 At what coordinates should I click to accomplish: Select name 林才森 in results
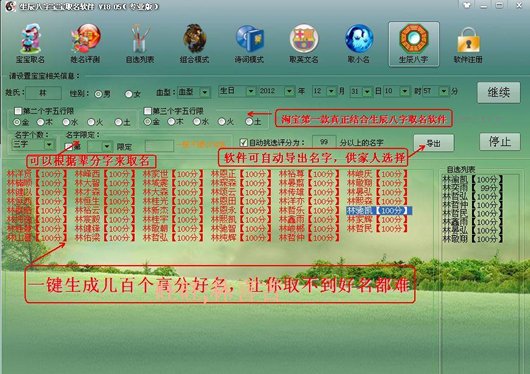[104, 192]
